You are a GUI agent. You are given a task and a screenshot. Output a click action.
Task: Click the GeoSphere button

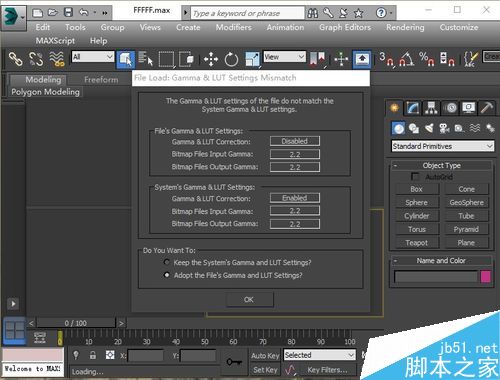tap(466, 203)
